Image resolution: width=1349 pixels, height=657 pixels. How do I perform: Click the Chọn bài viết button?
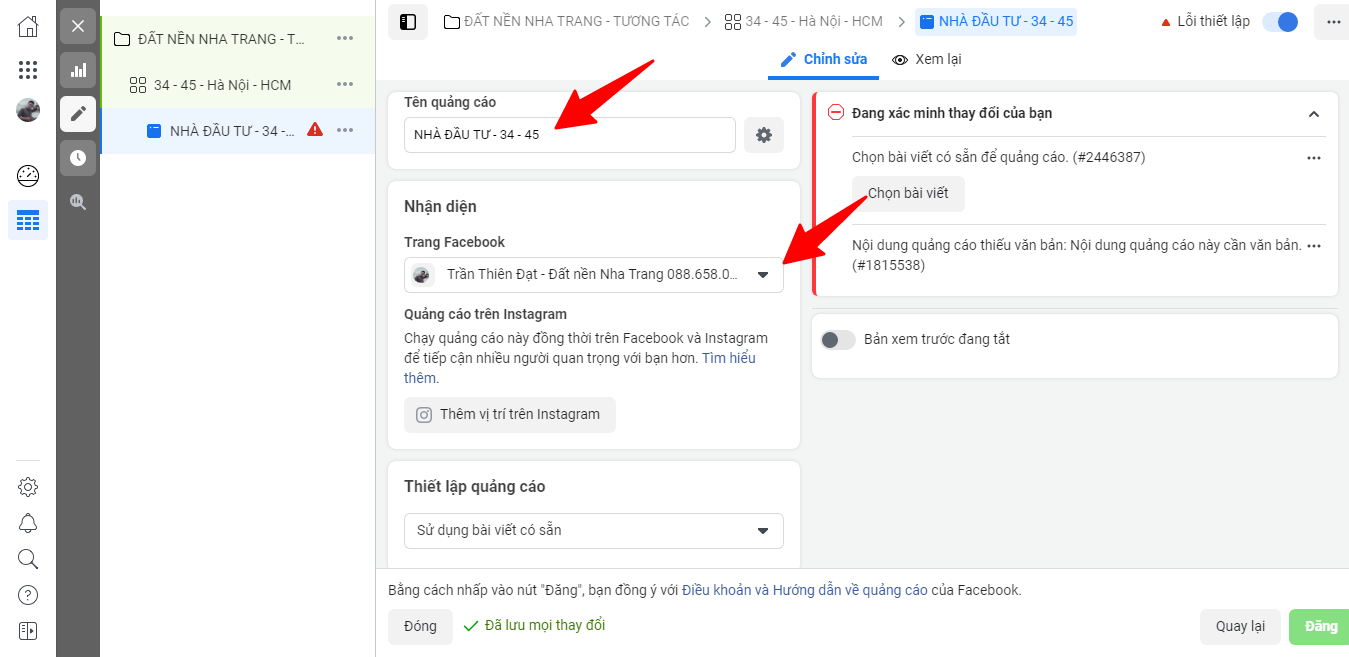908,194
